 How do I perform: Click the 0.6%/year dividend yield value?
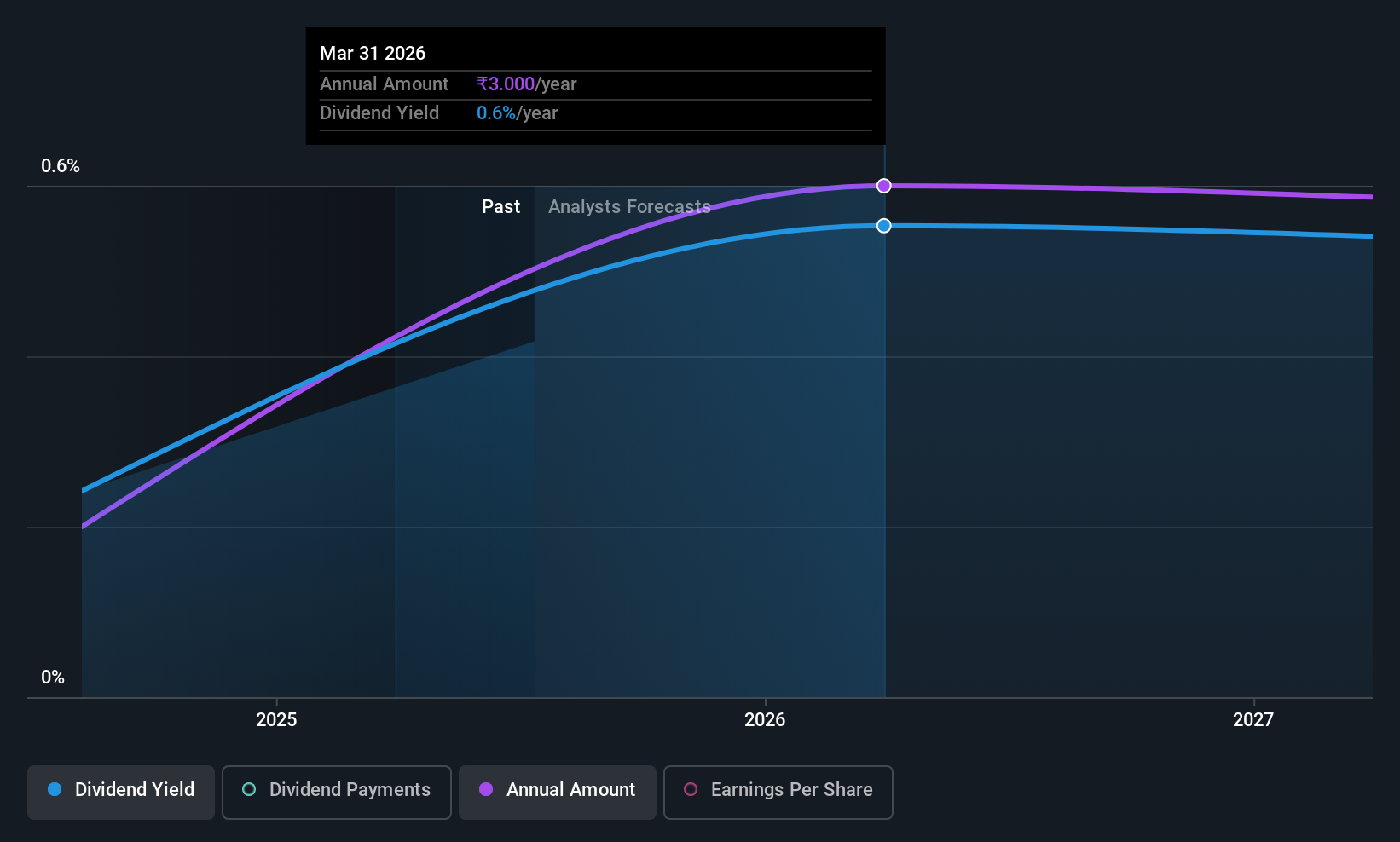(x=518, y=113)
